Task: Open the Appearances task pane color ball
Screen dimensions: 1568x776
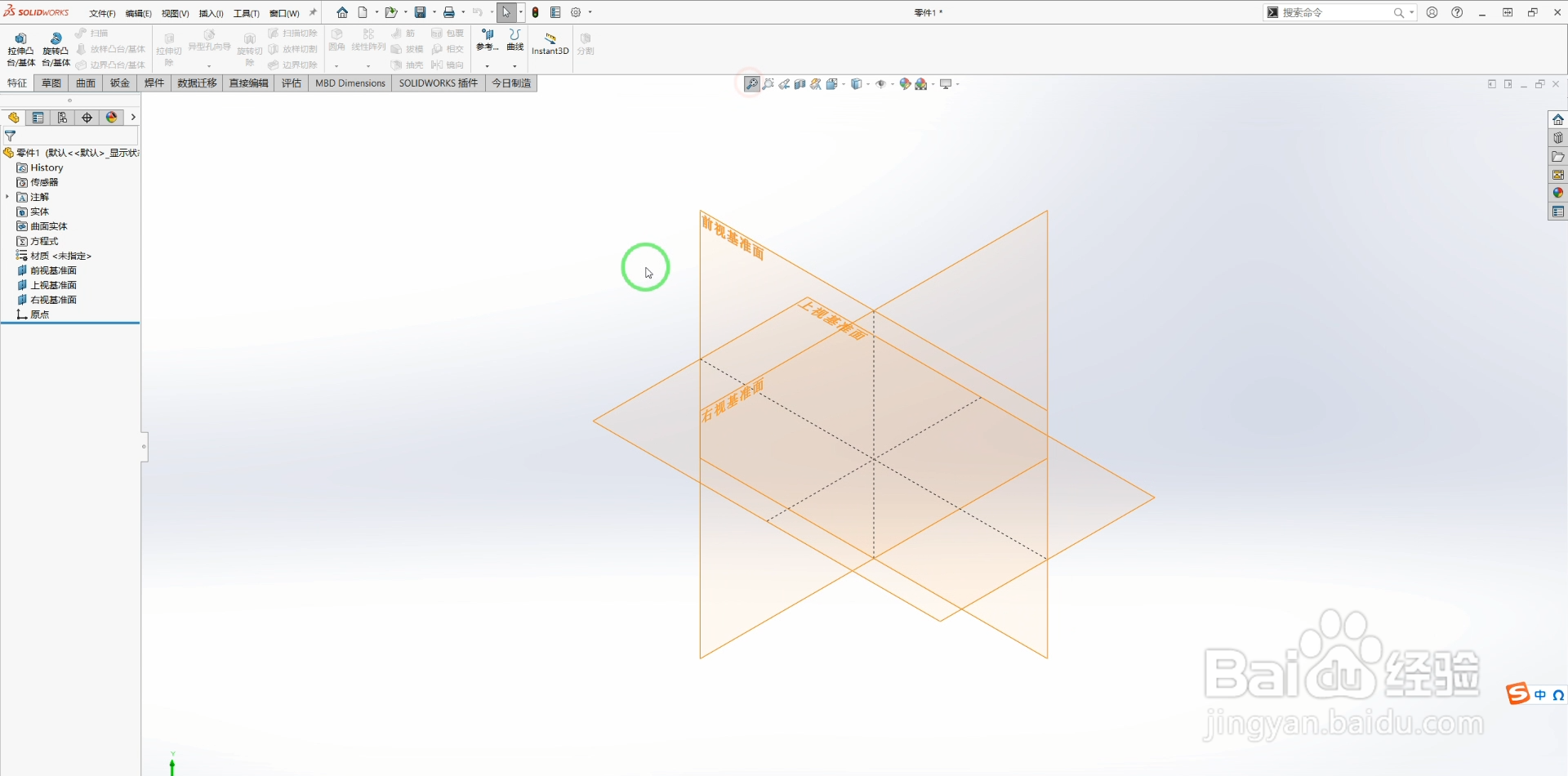Action: click(1558, 193)
